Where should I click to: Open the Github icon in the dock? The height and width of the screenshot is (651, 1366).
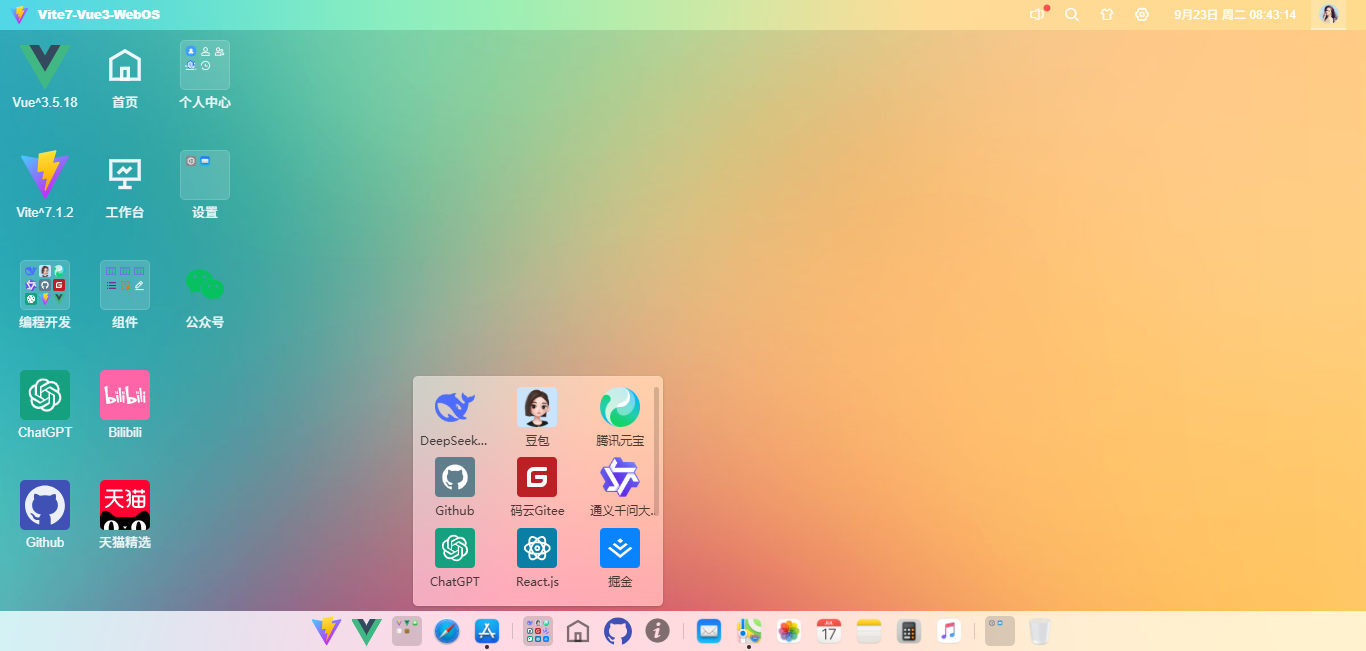pos(618,631)
